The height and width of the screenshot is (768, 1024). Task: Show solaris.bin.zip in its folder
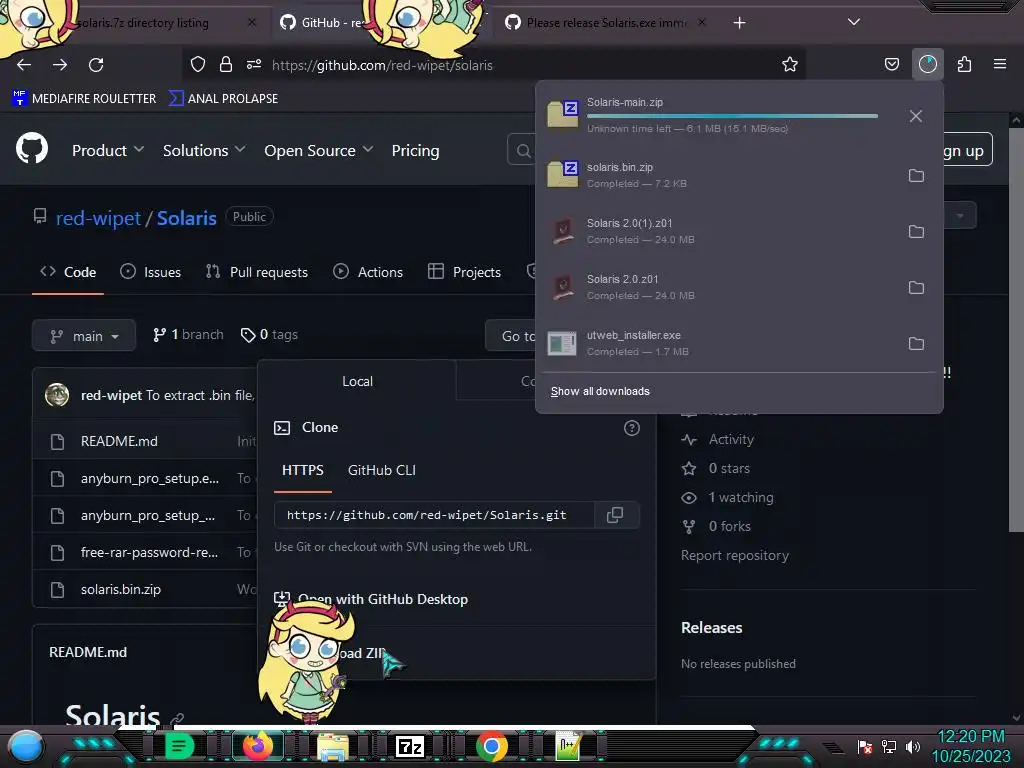point(916,176)
